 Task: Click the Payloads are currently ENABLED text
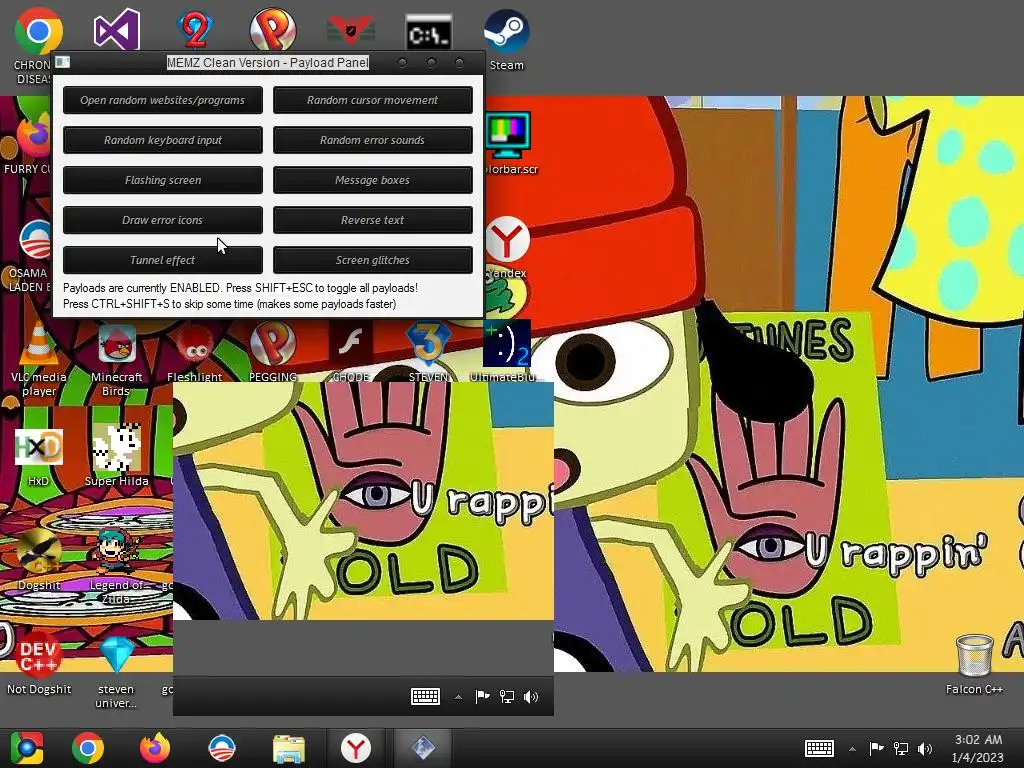tap(240, 288)
